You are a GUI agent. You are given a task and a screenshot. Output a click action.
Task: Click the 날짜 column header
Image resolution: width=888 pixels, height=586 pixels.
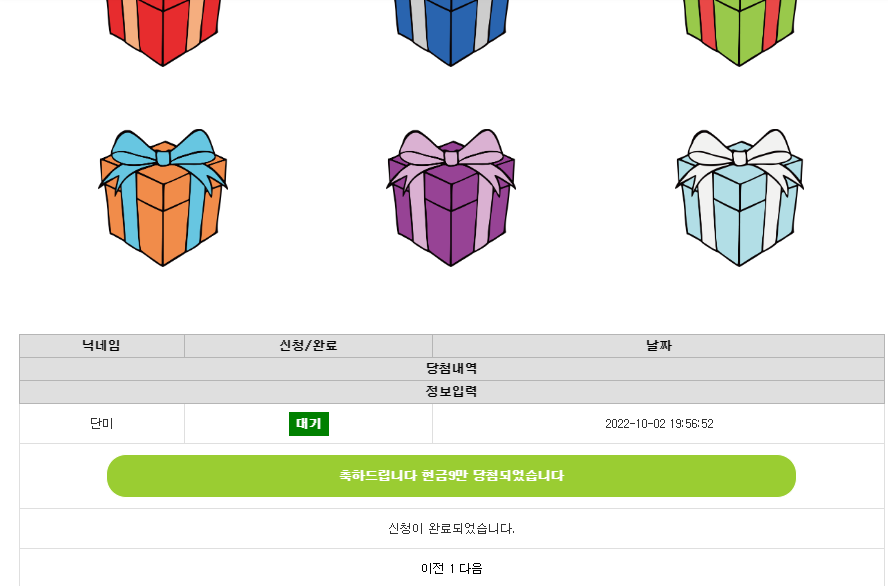click(x=659, y=345)
